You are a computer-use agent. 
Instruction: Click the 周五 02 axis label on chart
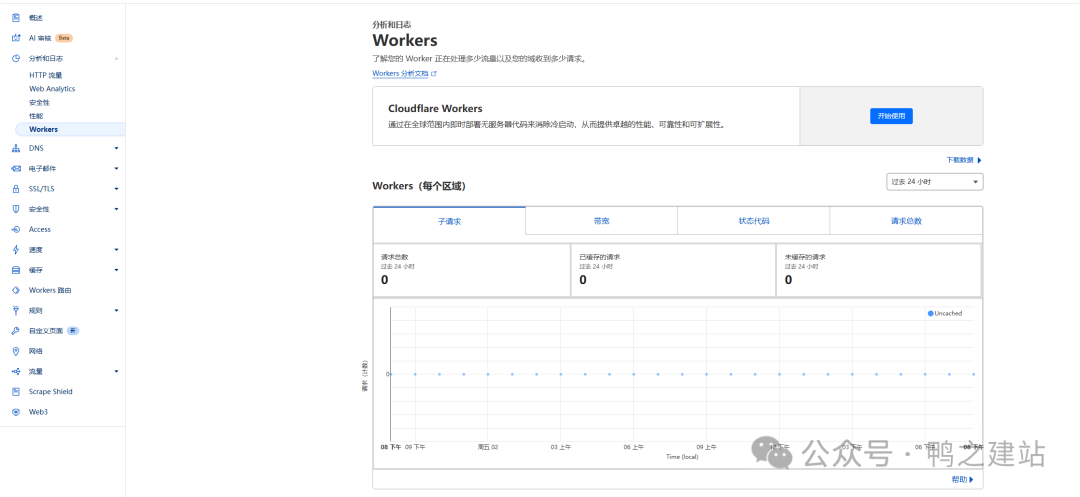488,447
